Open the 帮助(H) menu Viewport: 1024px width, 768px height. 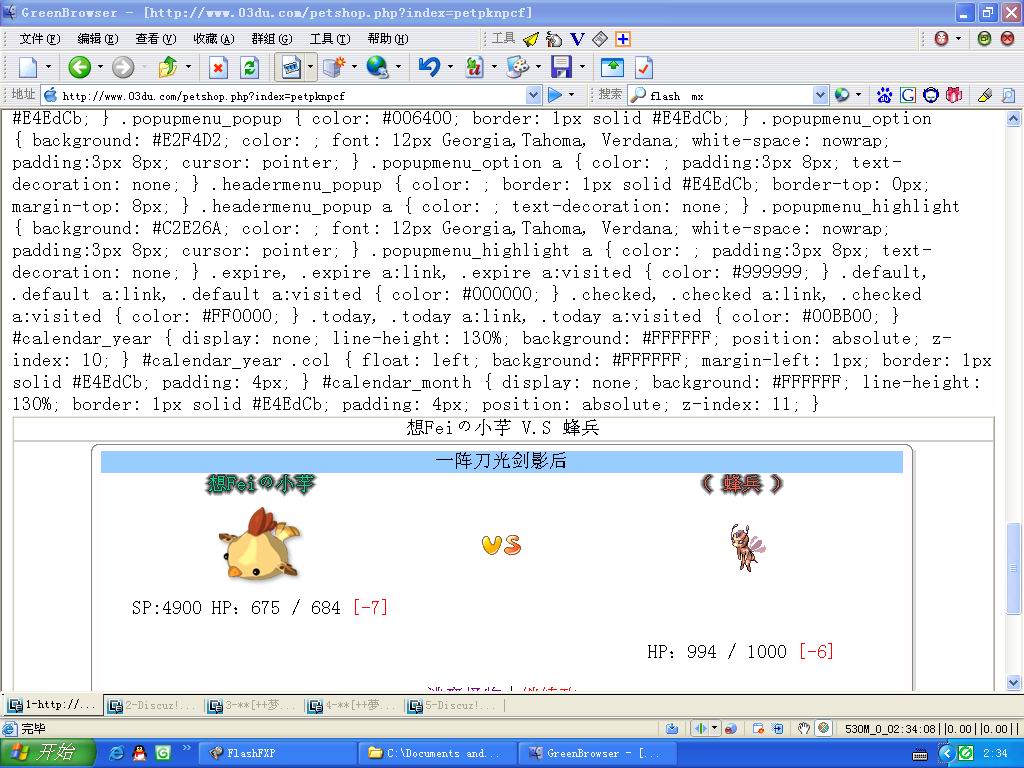pyautogui.click(x=388, y=39)
